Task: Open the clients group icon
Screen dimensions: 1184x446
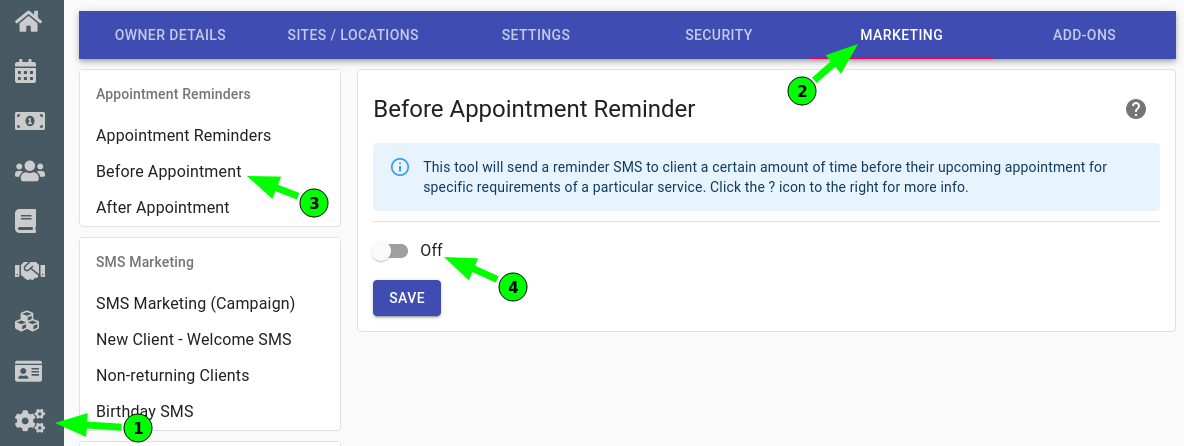Action: pyautogui.click(x=30, y=171)
